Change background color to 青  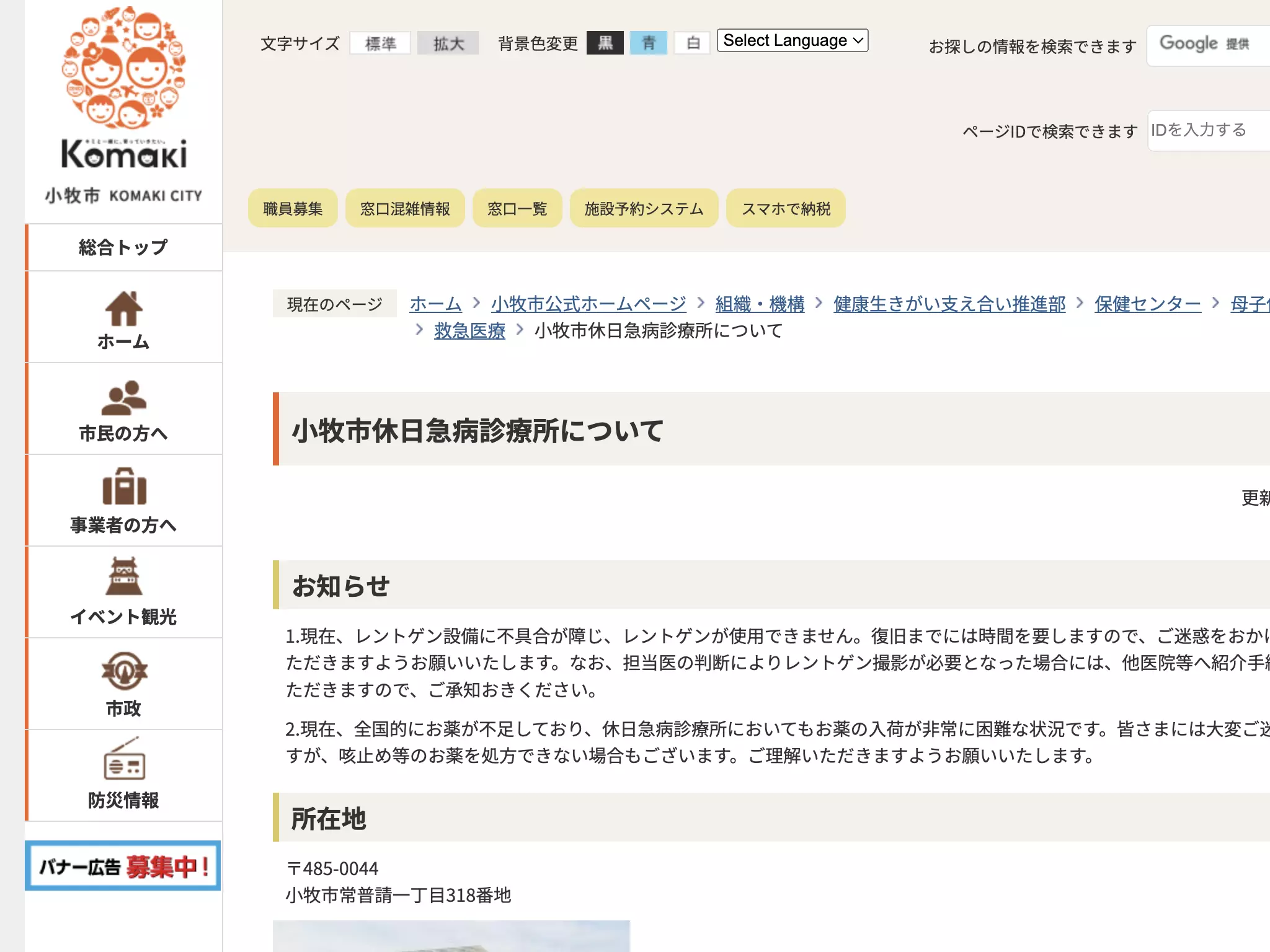coord(649,43)
